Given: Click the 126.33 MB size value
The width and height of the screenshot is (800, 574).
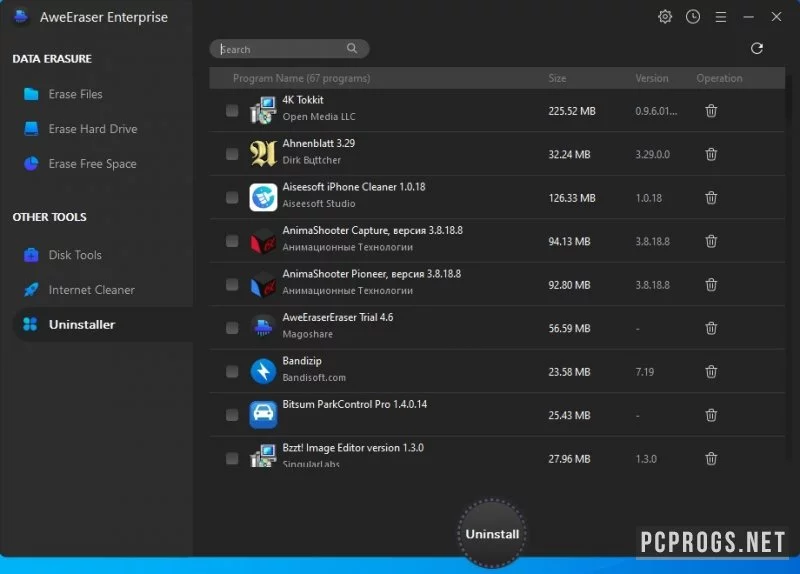Looking at the screenshot, I should (572, 197).
